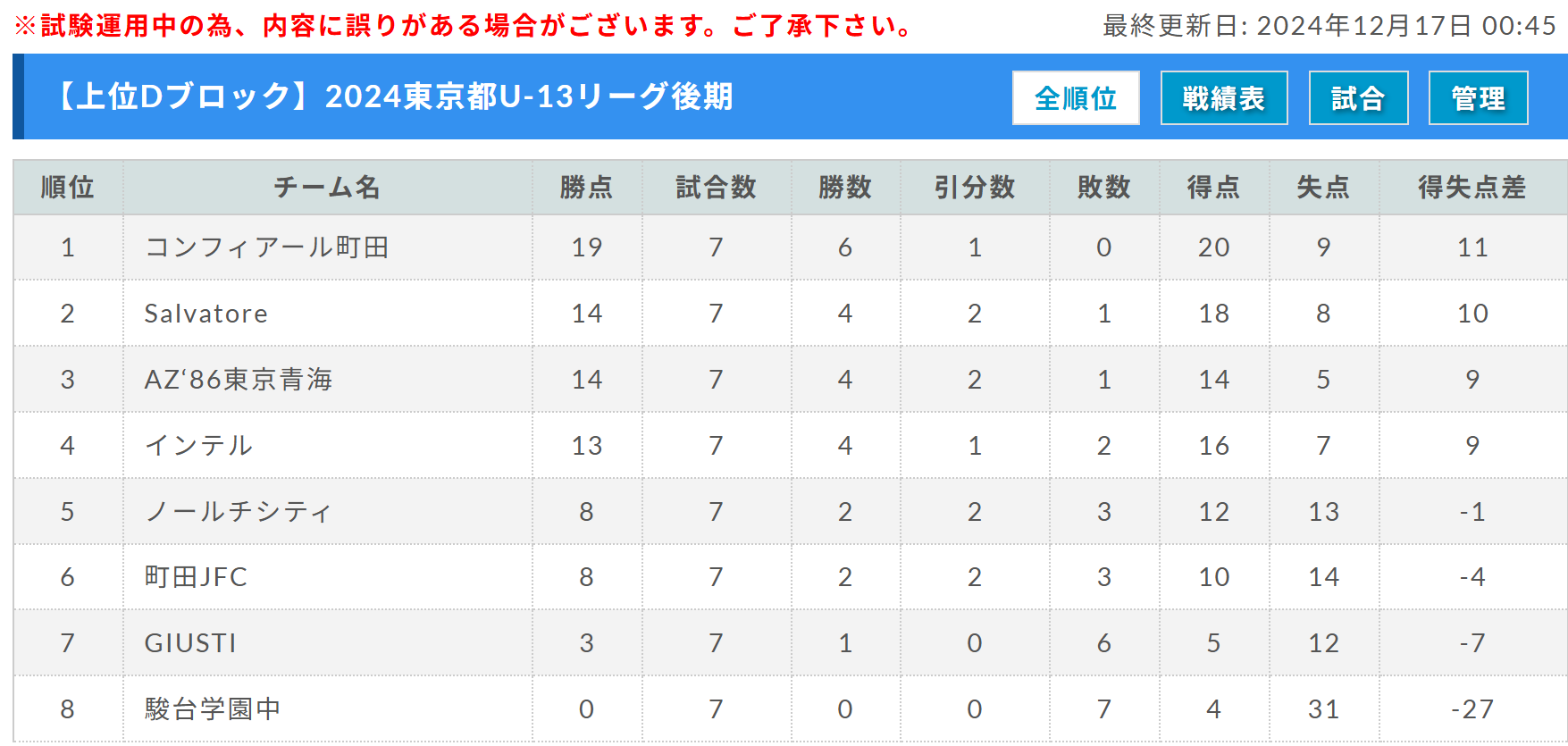Image resolution: width=1568 pixels, height=746 pixels.
Task: Select team コンフィアール町田
Action: (x=267, y=247)
